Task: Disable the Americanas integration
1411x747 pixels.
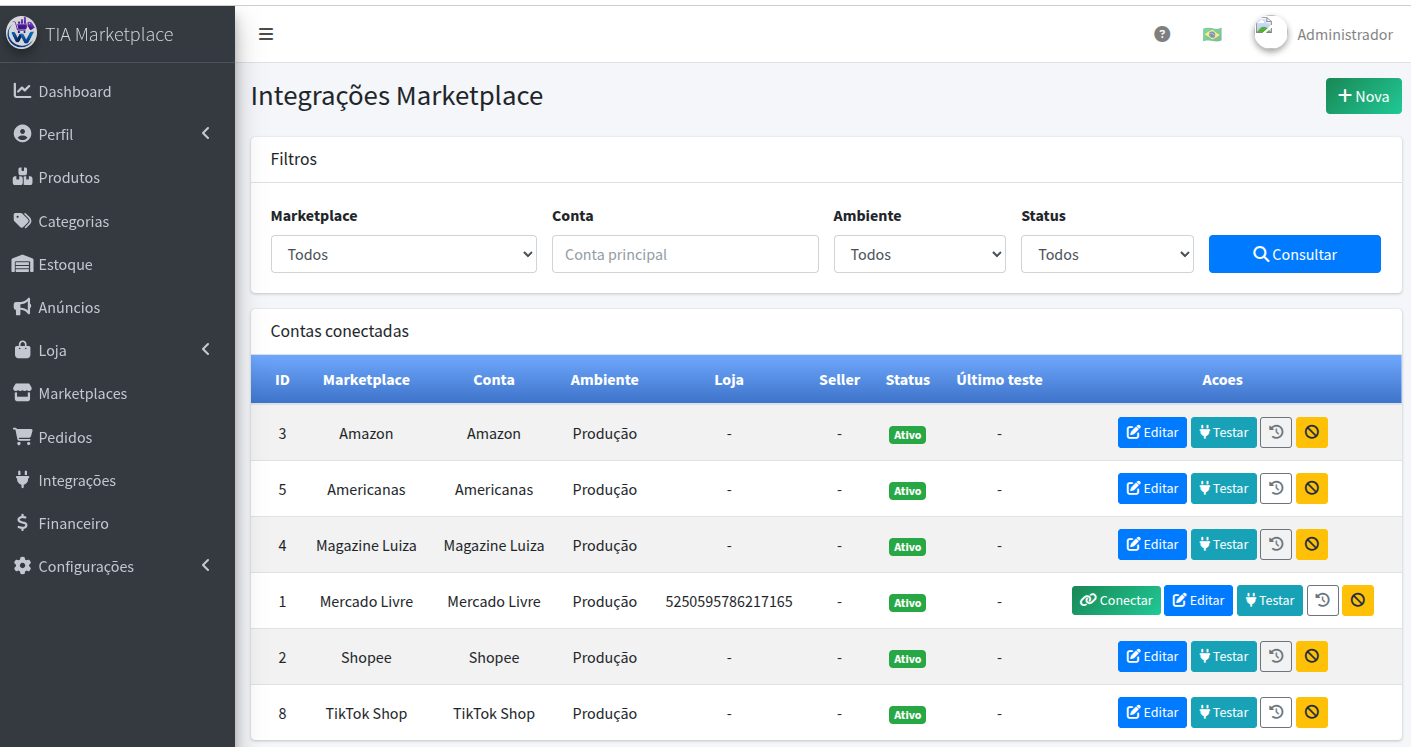Action: click(1312, 489)
